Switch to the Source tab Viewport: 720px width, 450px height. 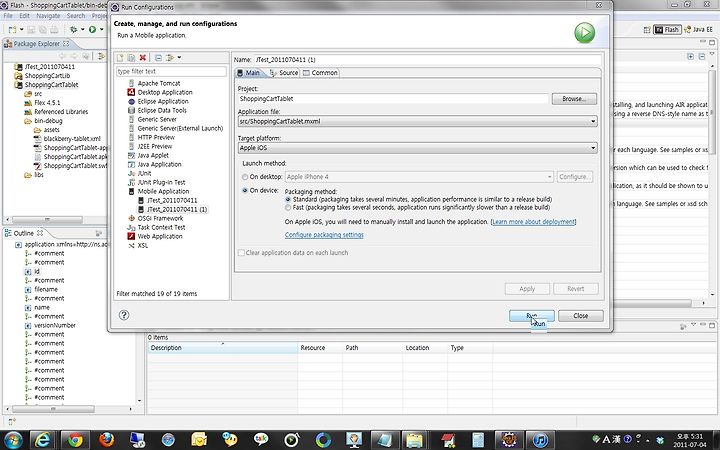pos(284,73)
